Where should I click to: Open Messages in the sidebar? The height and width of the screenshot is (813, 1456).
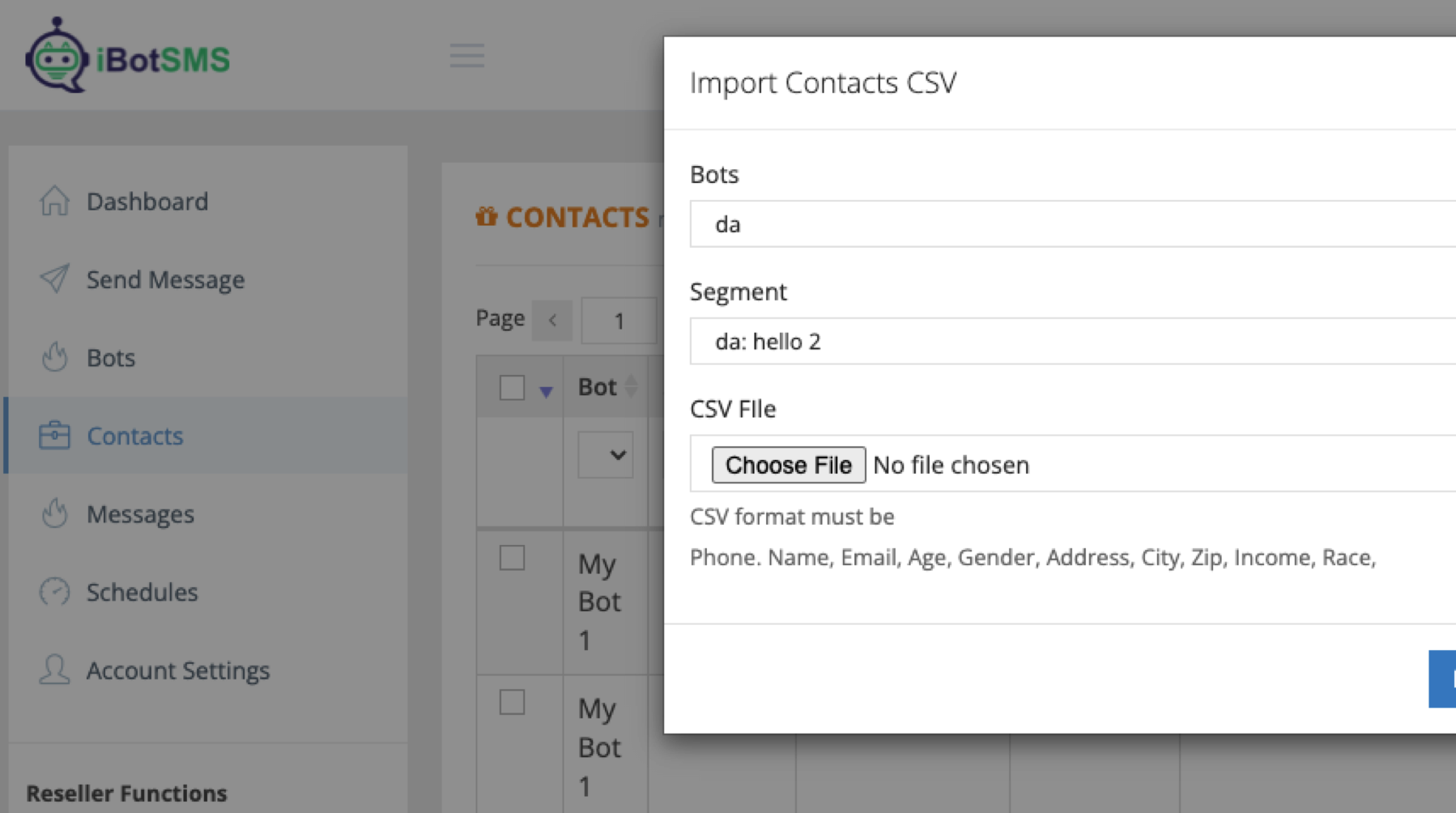point(140,514)
